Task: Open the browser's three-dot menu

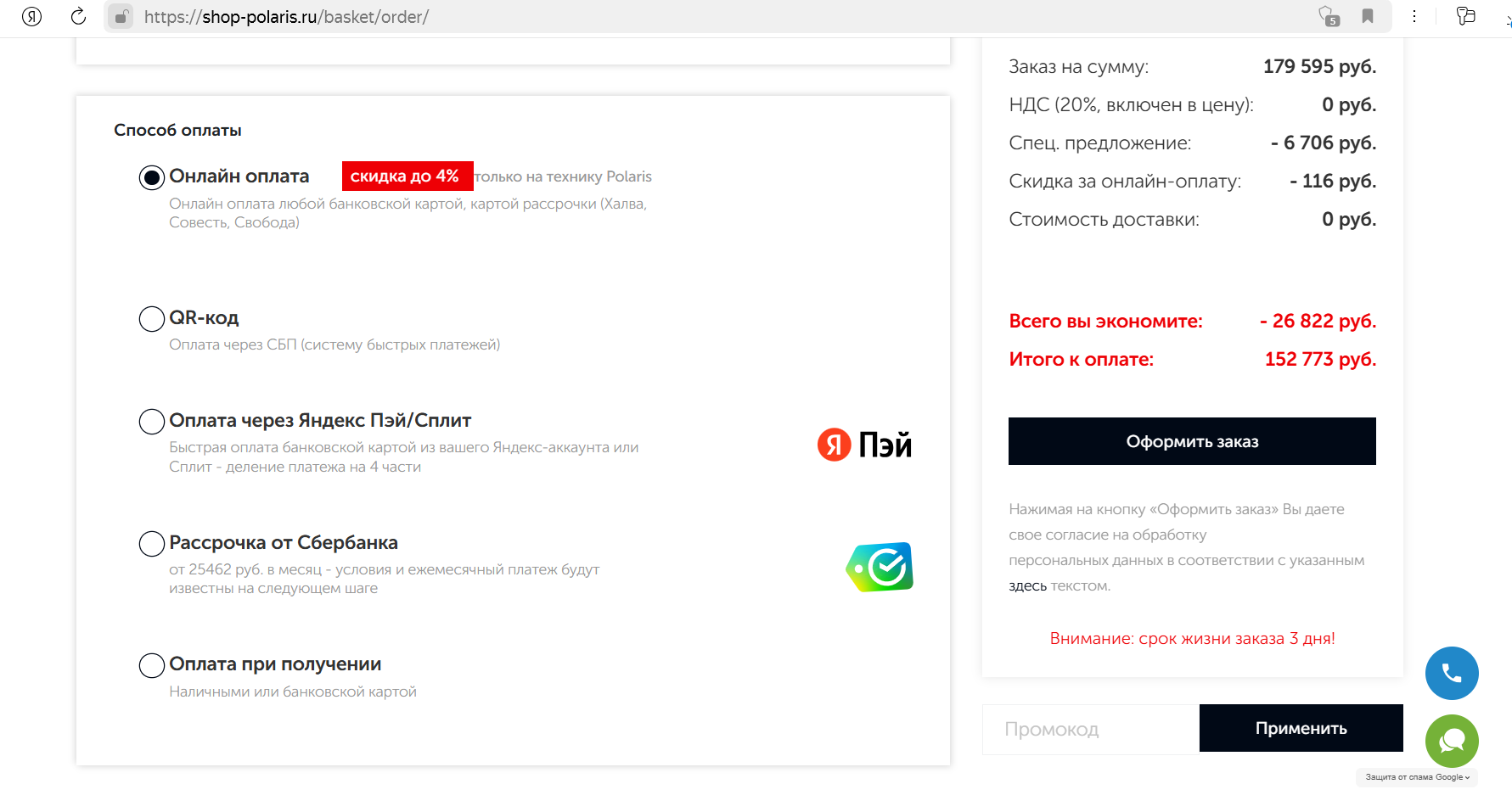Action: click(1414, 16)
